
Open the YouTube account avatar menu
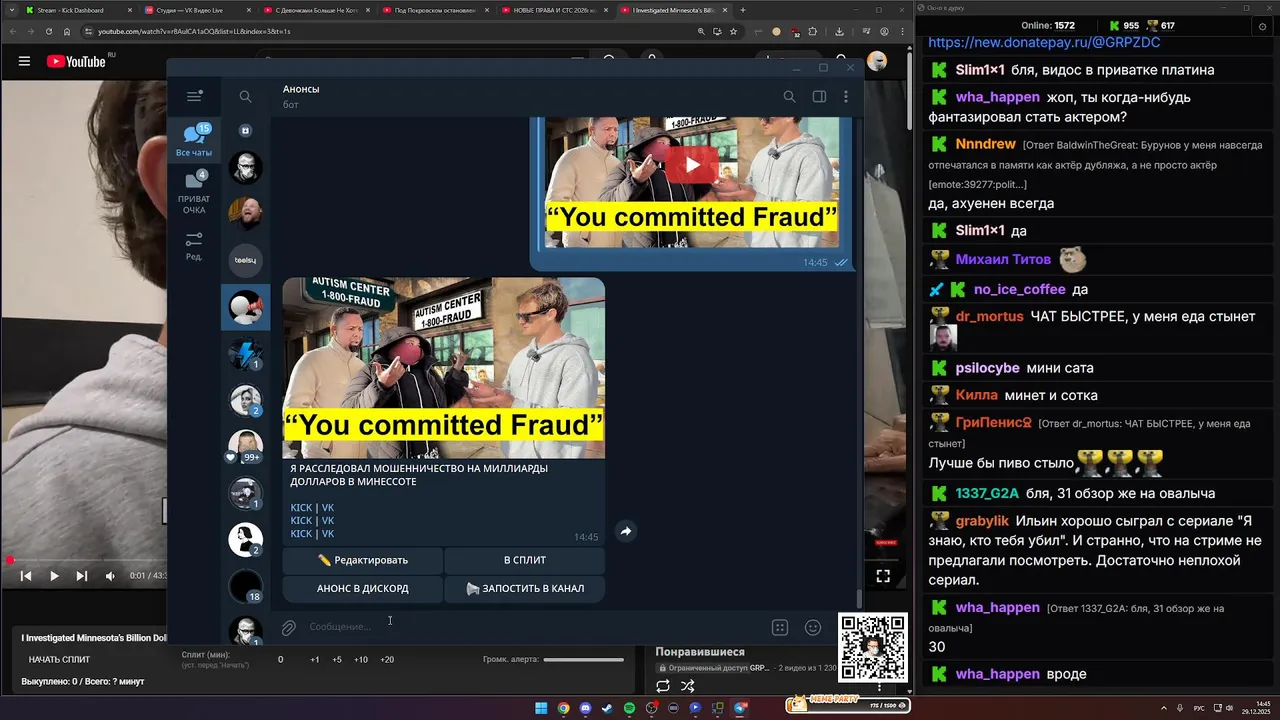tap(877, 61)
